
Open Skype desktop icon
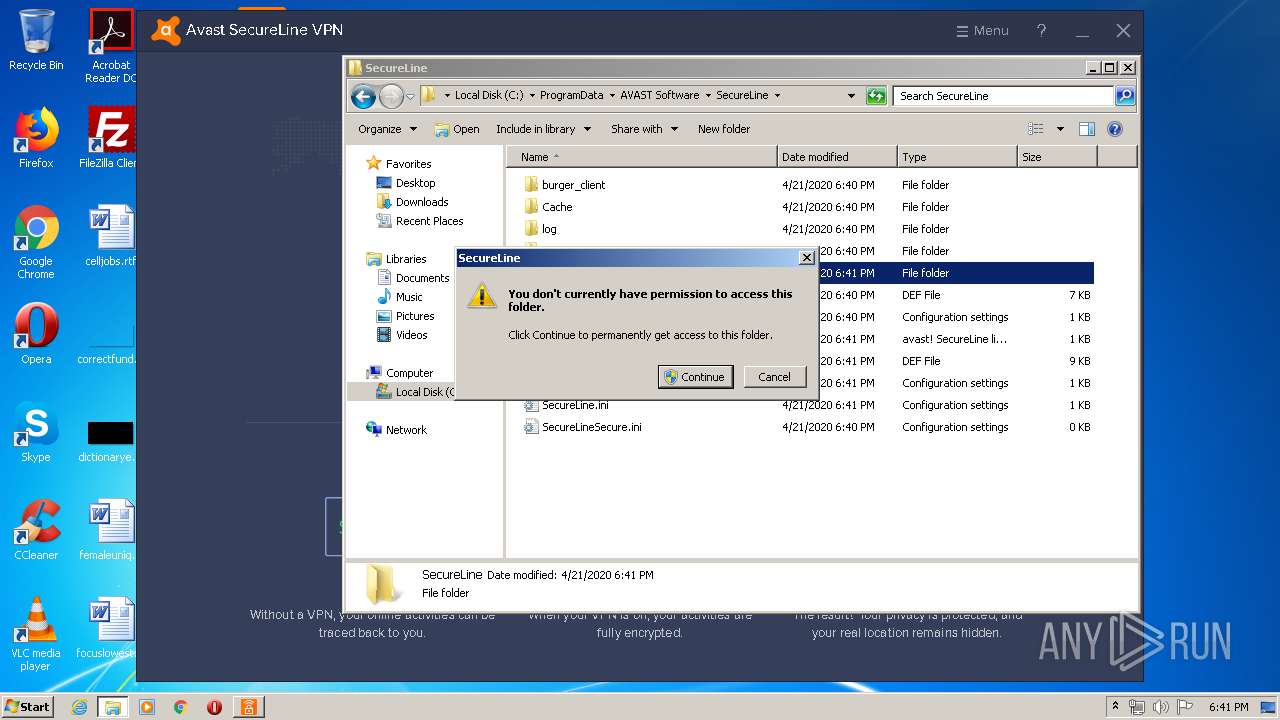[x=36, y=432]
